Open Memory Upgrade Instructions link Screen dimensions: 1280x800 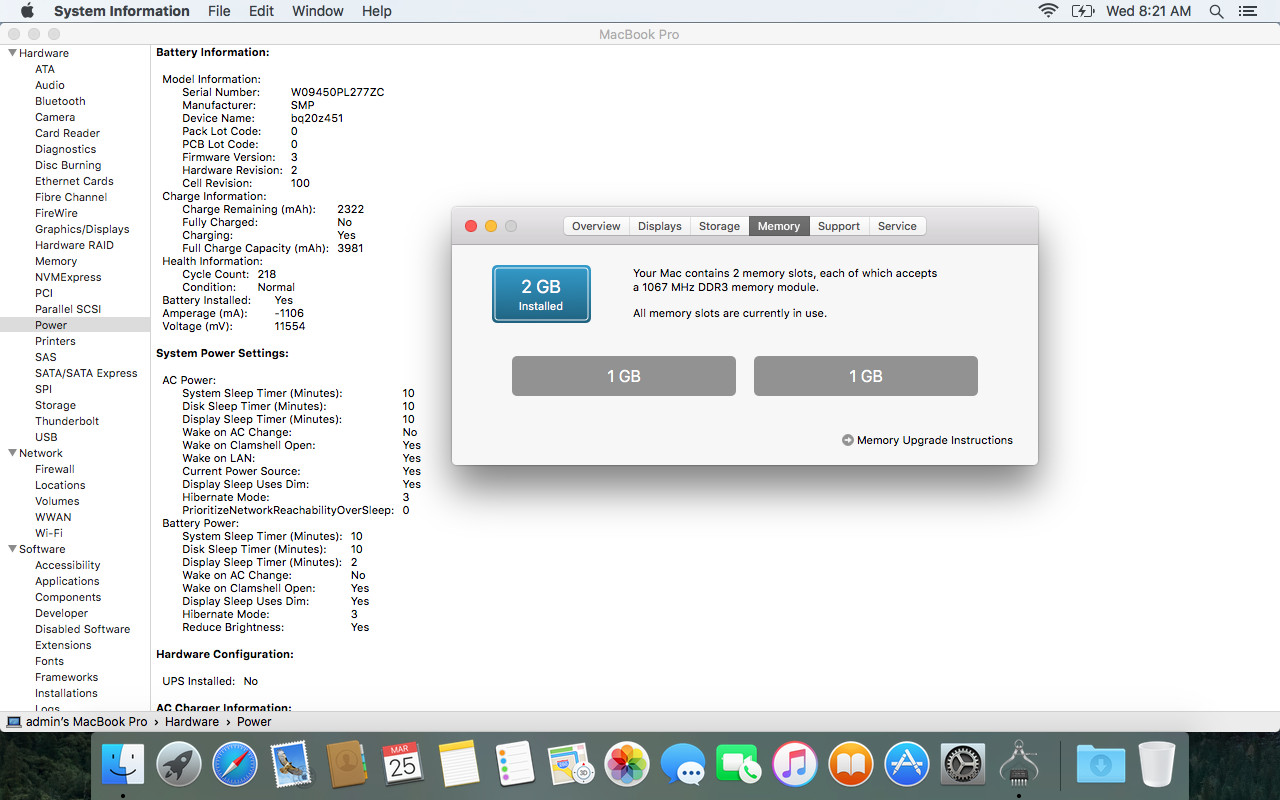pos(927,440)
